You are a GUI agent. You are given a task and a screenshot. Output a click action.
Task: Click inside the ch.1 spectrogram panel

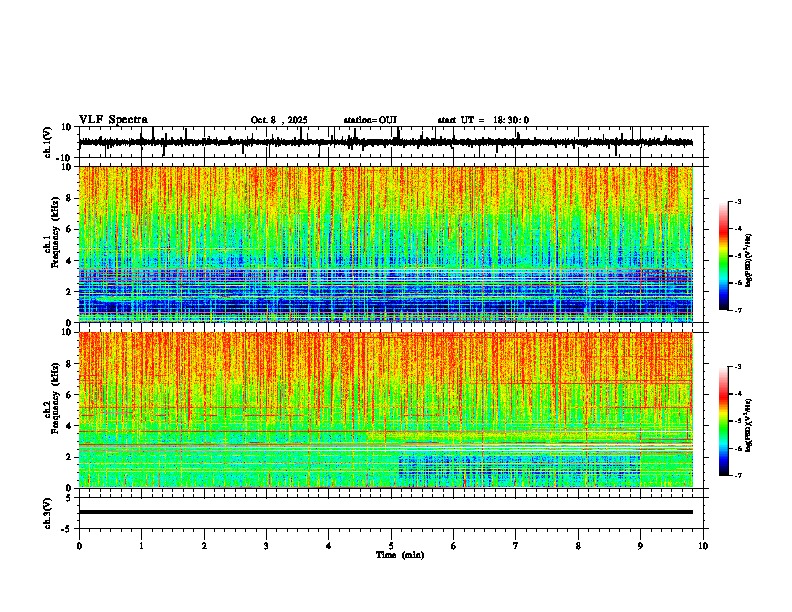(x=386, y=244)
